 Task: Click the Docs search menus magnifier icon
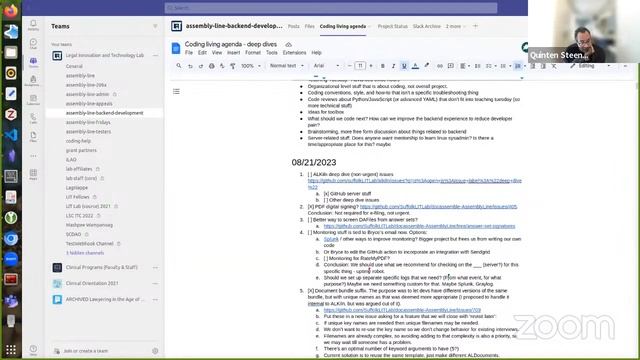pyautogui.click(x=179, y=66)
